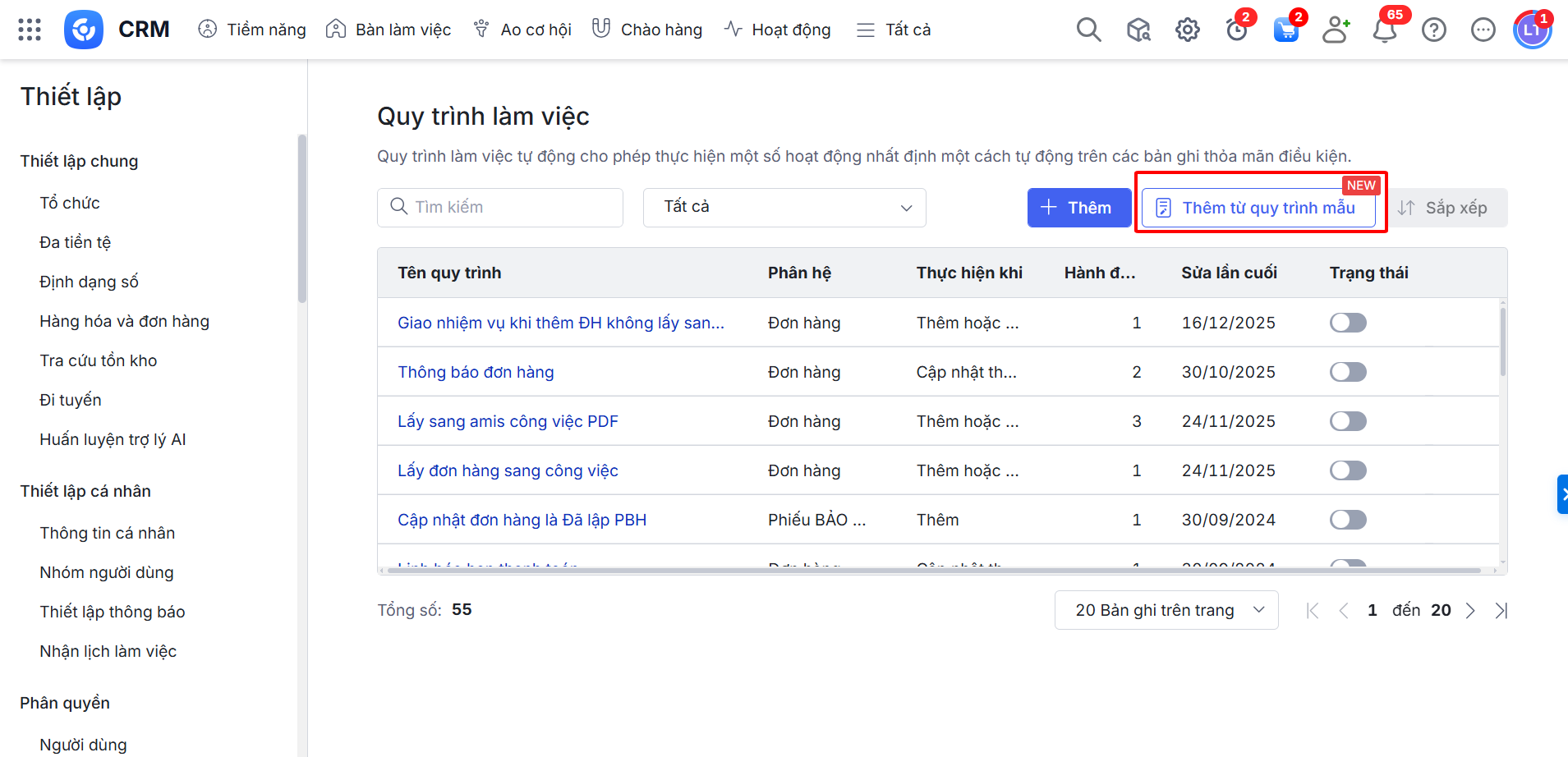Open the Hoạt động menu item
The image size is (1568, 757).
778,30
